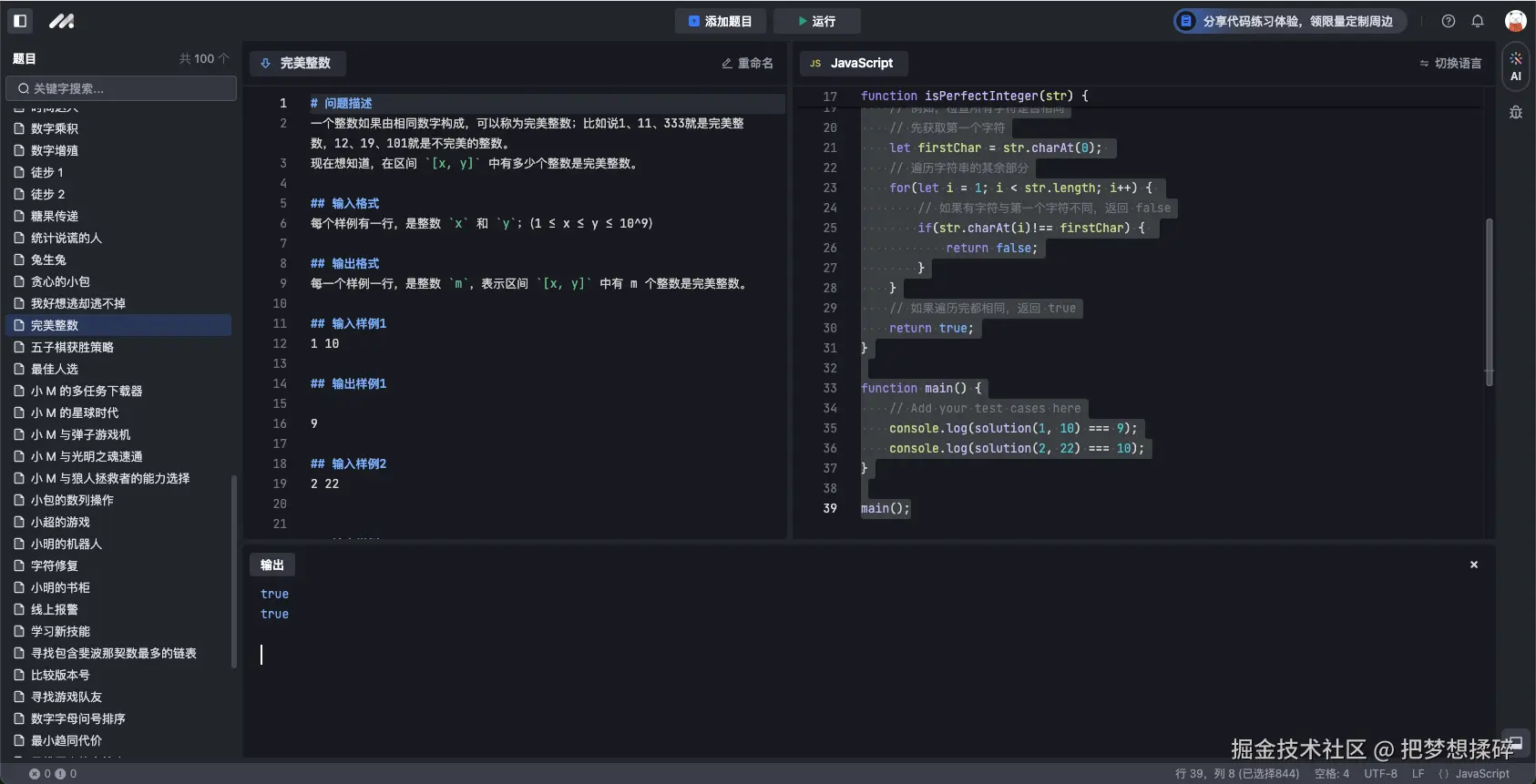Click the cursor position status 行 39
Image resolution: width=1536 pixels, height=784 pixels.
click(1237, 774)
